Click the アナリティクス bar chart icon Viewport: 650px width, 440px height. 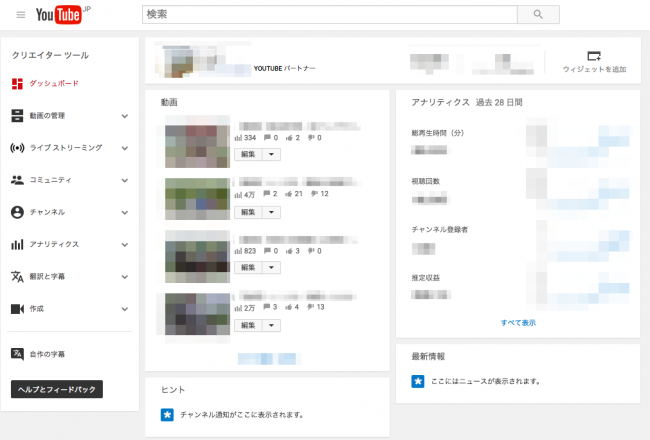(17, 244)
